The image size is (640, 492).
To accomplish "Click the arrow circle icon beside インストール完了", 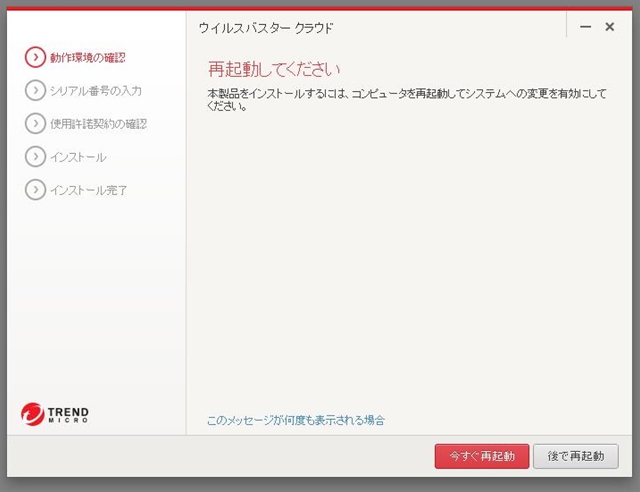I will click(x=35, y=189).
